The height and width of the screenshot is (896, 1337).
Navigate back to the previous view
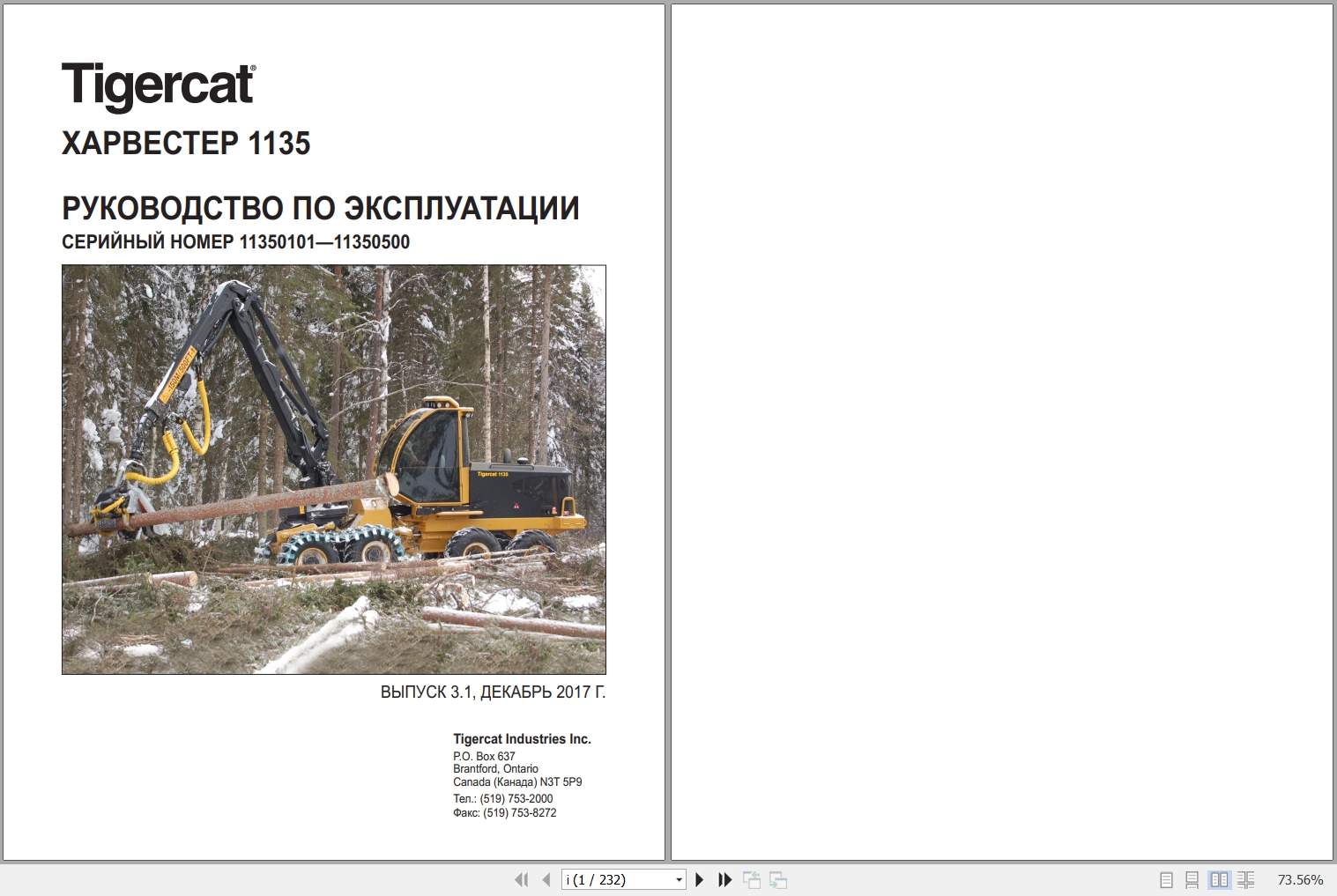click(x=754, y=879)
